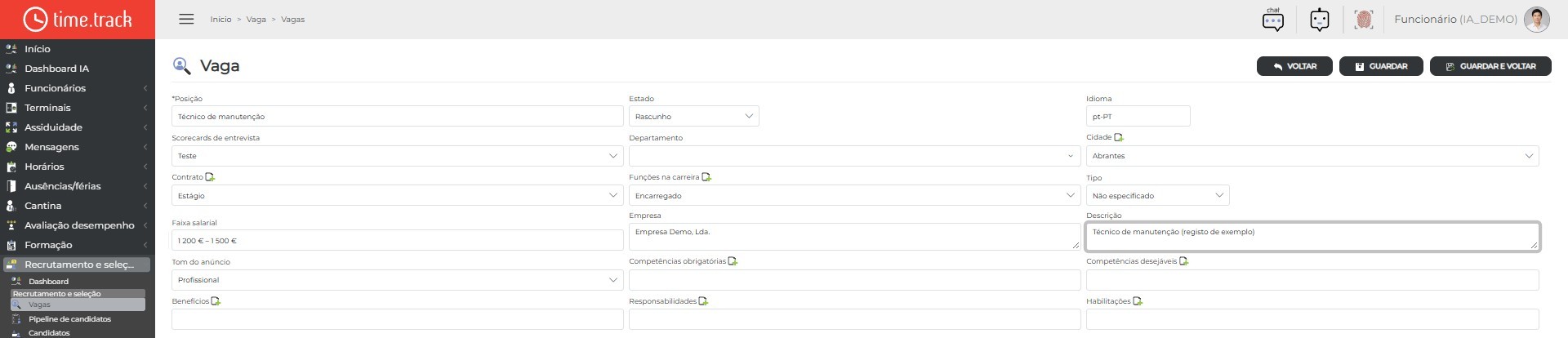Open the Cidade dropdown showing Abrantes
1568x338 pixels.
(1312, 155)
